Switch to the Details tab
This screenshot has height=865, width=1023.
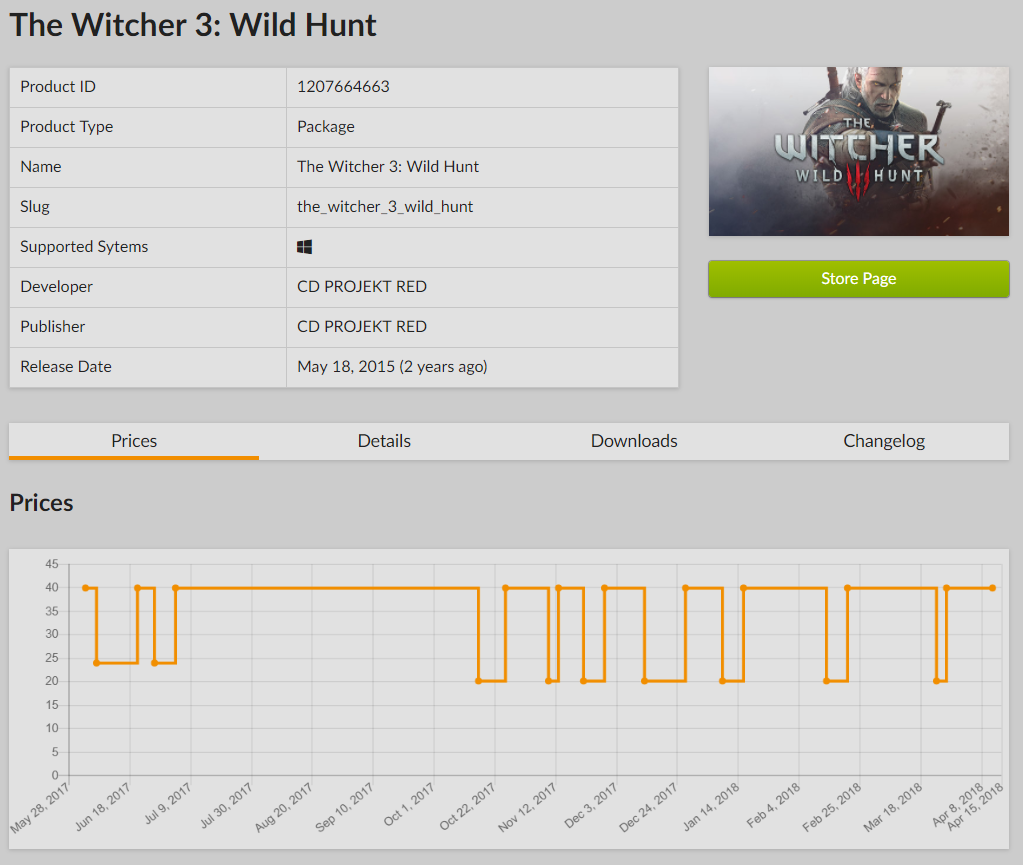(x=384, y=440)
